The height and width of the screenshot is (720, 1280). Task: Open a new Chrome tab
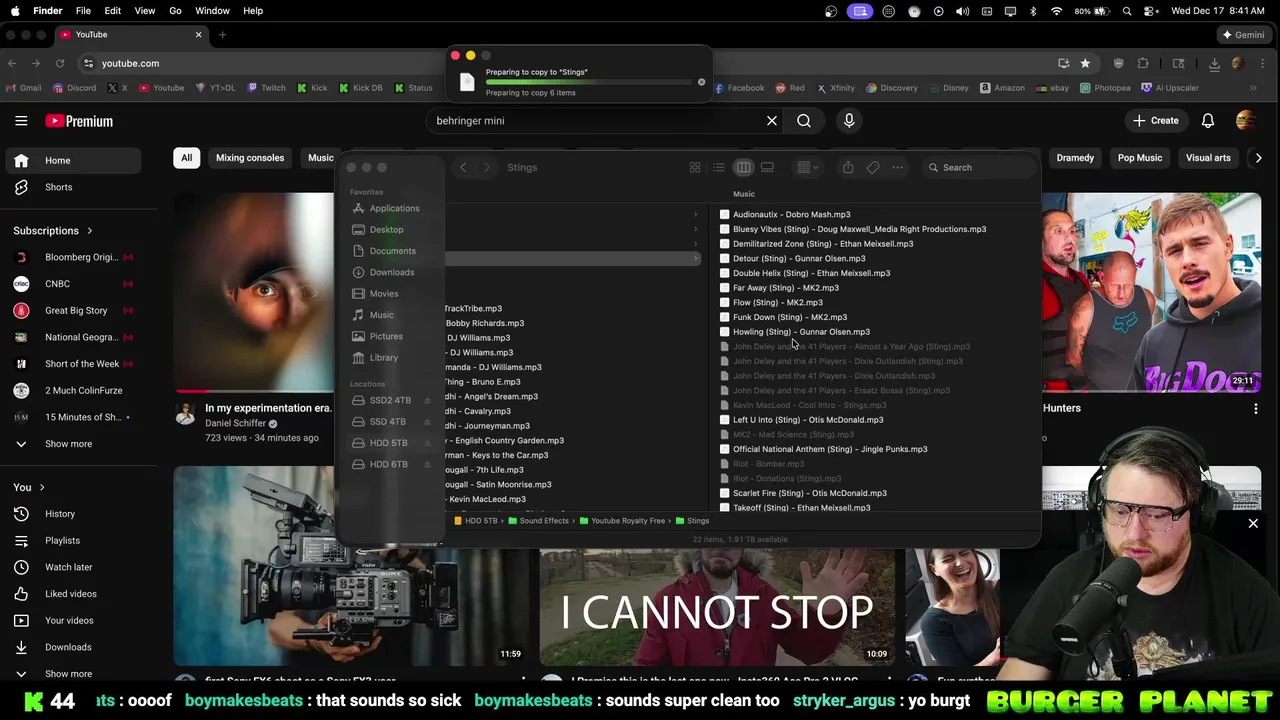tap(222, 35)
